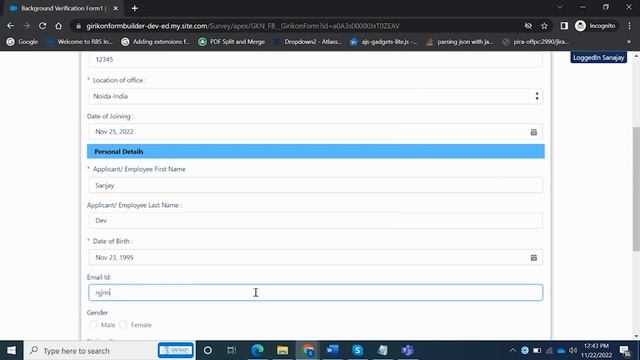Click the lock icon in the address bar
640x360 pixels.
(x=78, y=26)
